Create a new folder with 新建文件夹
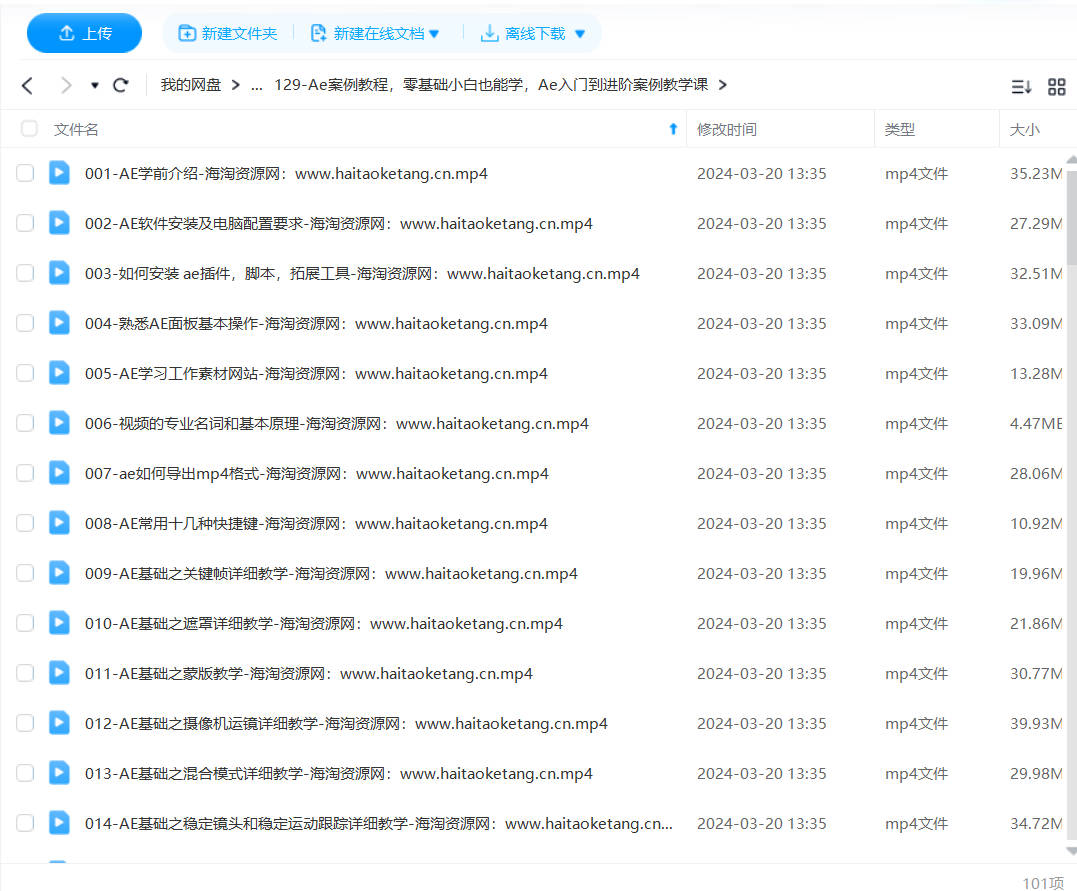The image size is (1077, 891). point(227,33)
